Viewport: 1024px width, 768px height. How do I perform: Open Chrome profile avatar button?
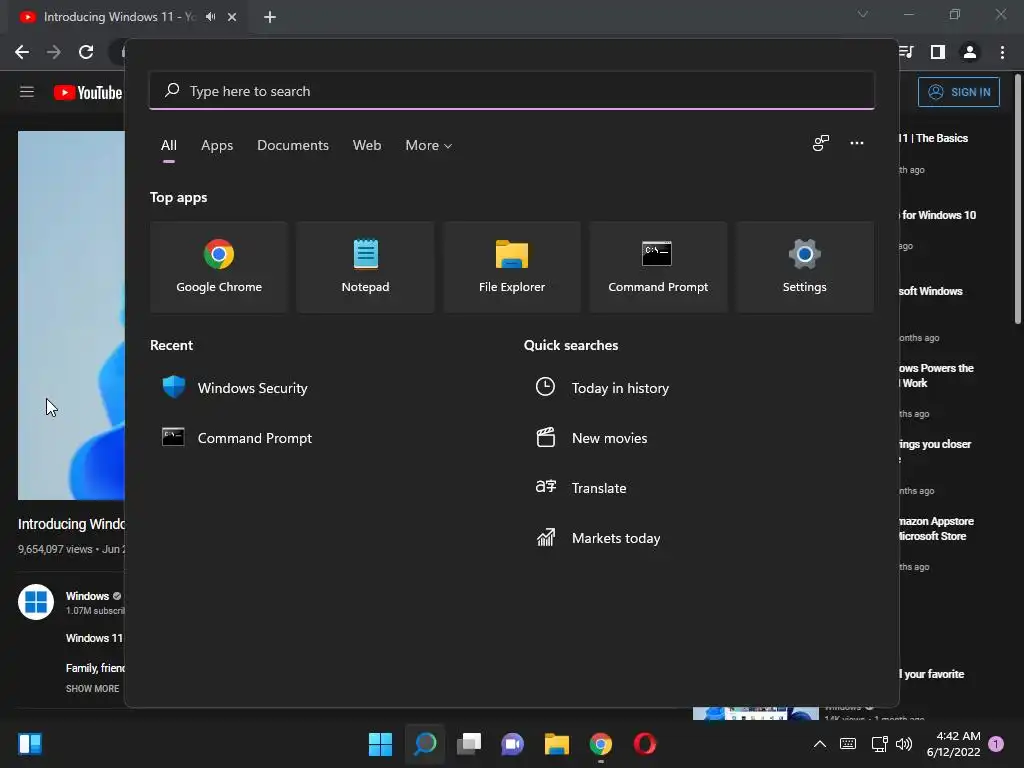[x=970, y=52]
